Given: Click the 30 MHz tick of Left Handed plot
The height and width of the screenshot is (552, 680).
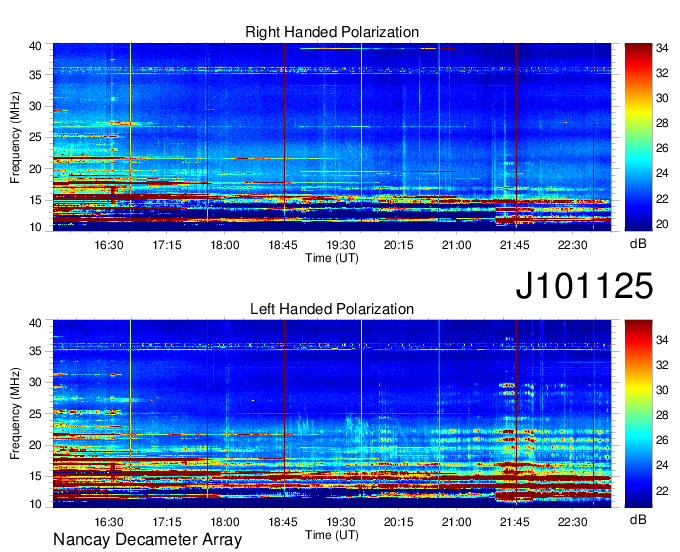Looking at the screenshot, I should point(36,382).
